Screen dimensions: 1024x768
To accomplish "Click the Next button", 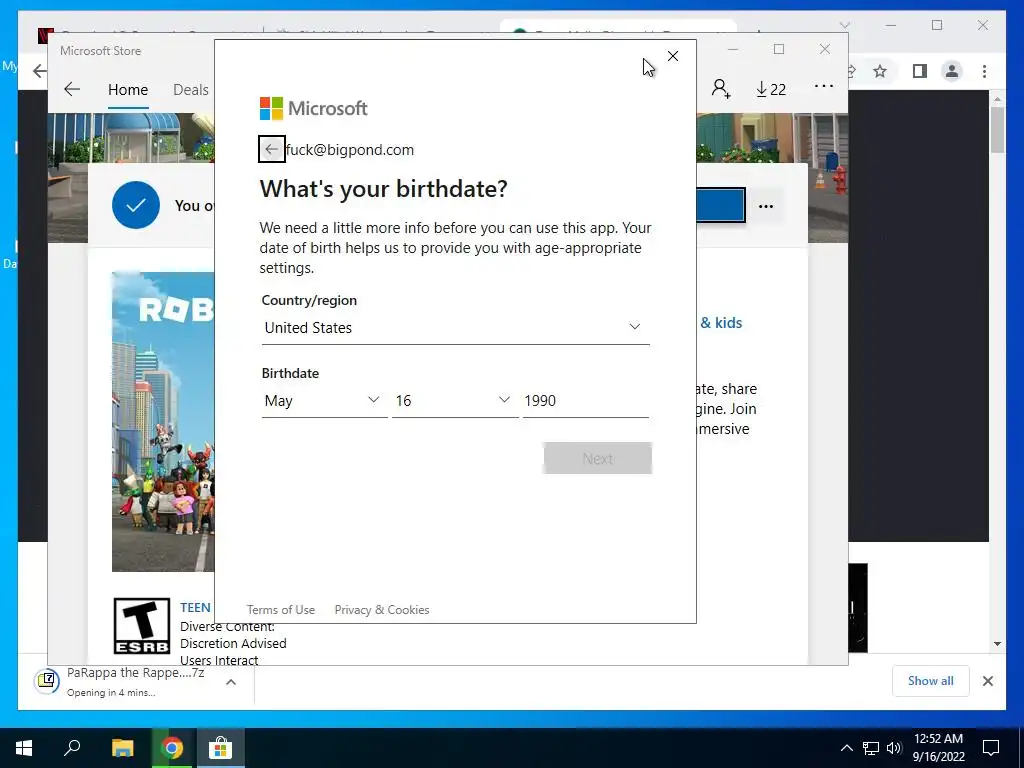I will [598, 458].
